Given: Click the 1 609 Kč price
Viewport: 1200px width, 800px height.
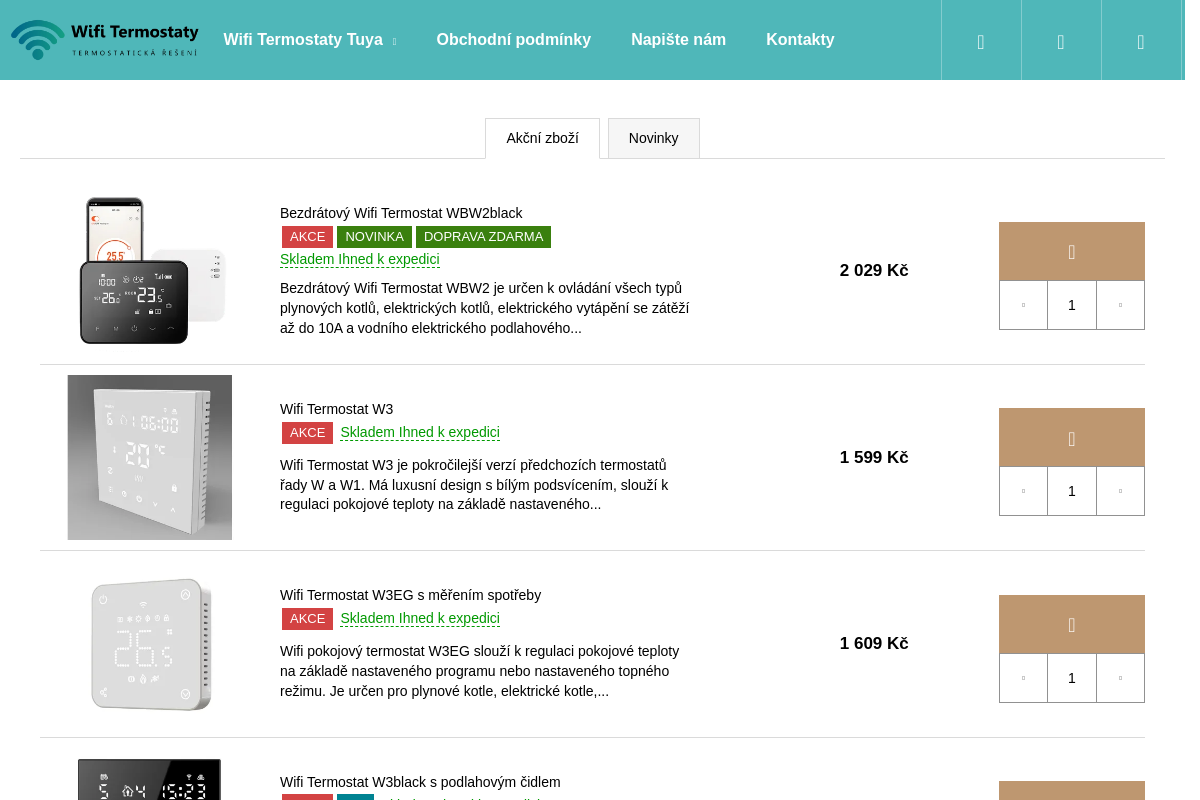Looking at the screenshot, I should tap(874, 644).
